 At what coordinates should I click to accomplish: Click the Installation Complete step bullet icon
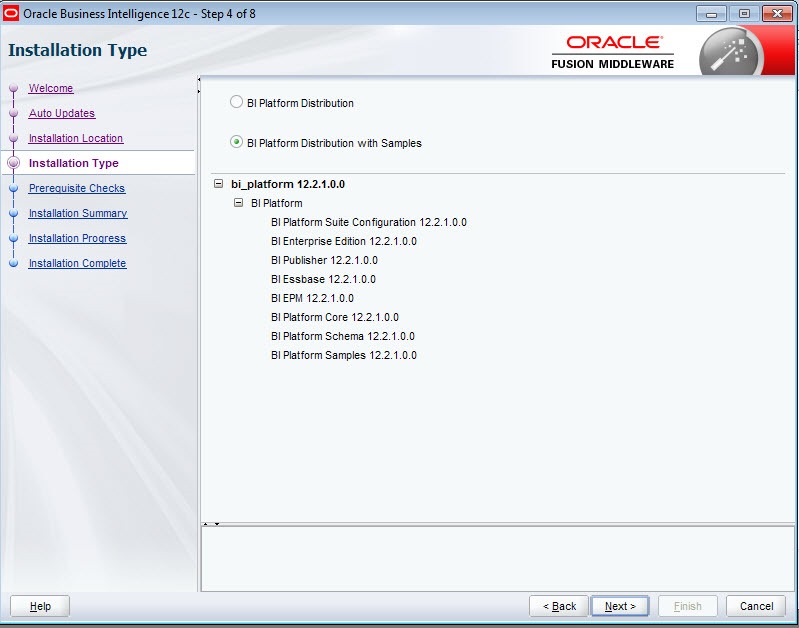click(x=14, y=263)
